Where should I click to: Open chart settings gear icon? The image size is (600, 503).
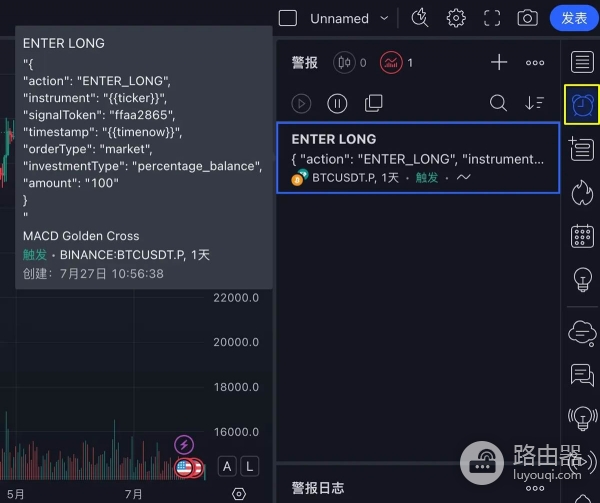coord(456,18)
